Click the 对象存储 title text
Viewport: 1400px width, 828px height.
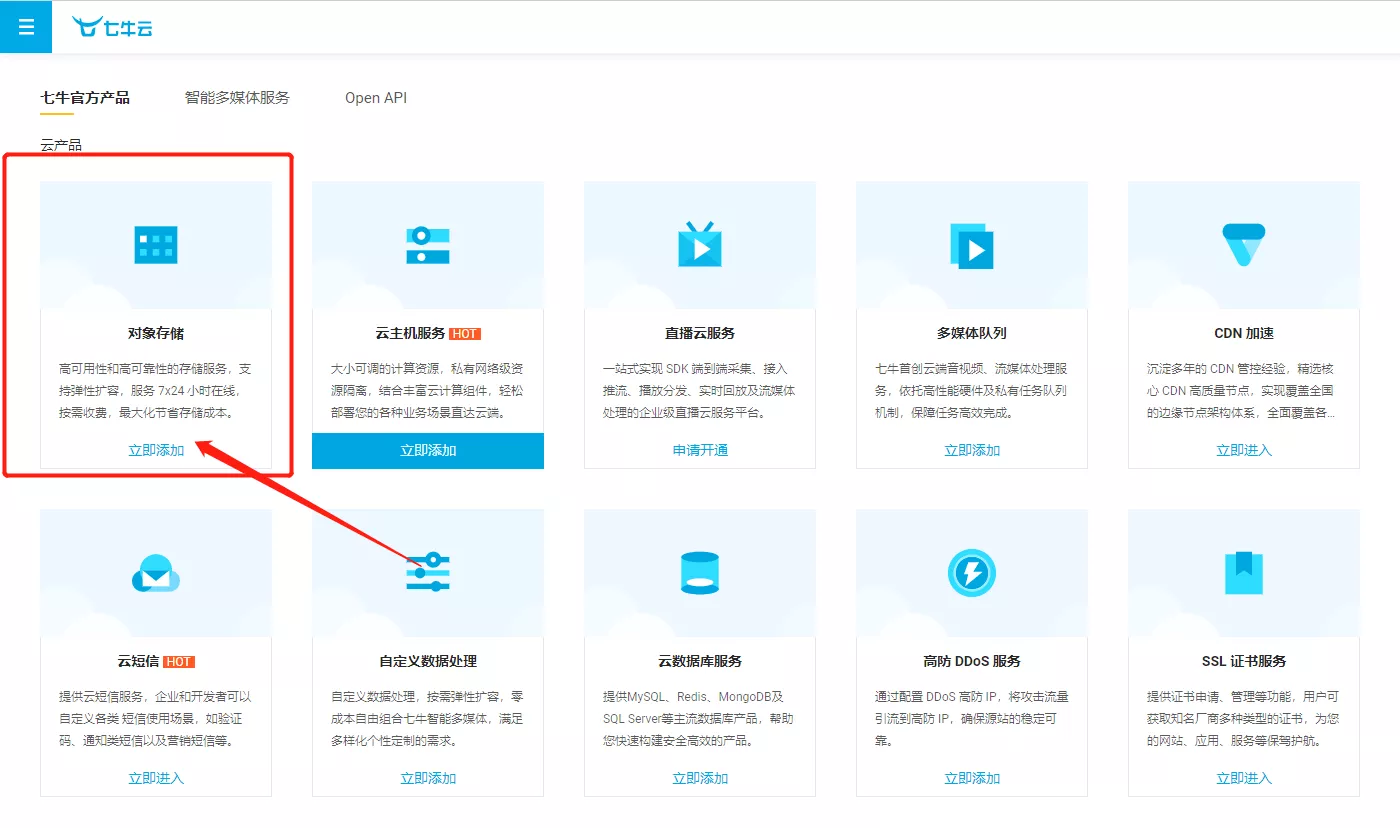point(156,333)
